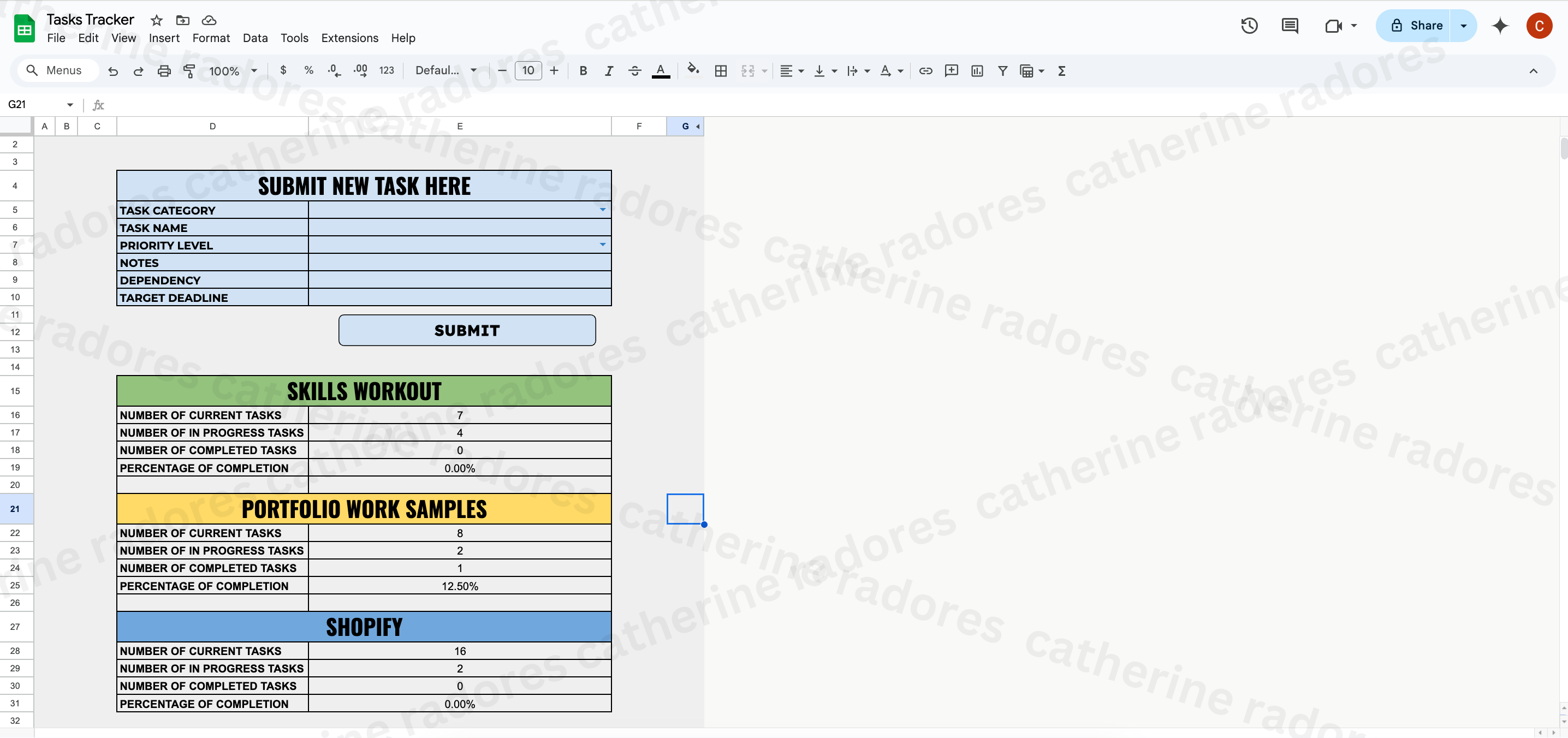Open the Extensions menu
The height and width of the screenshot is (738, 1568).
349,38
